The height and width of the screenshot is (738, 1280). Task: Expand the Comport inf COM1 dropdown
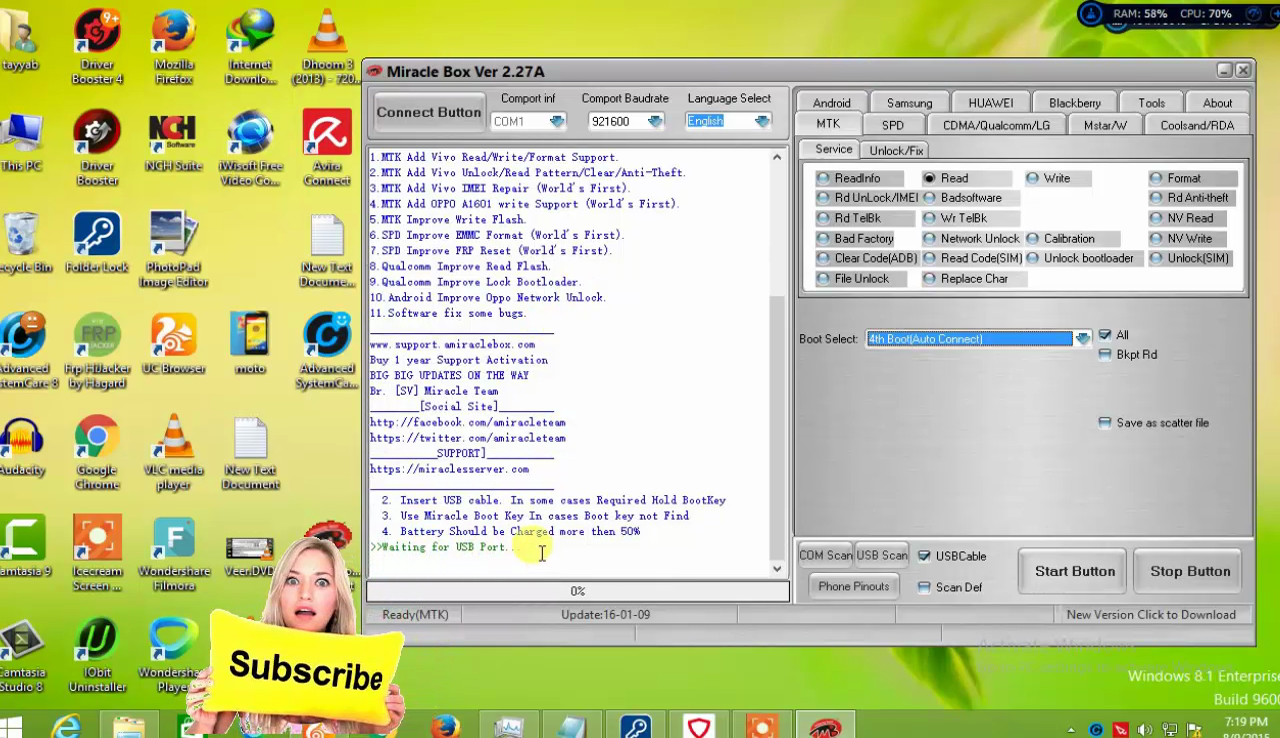click(x=557, y=121)
